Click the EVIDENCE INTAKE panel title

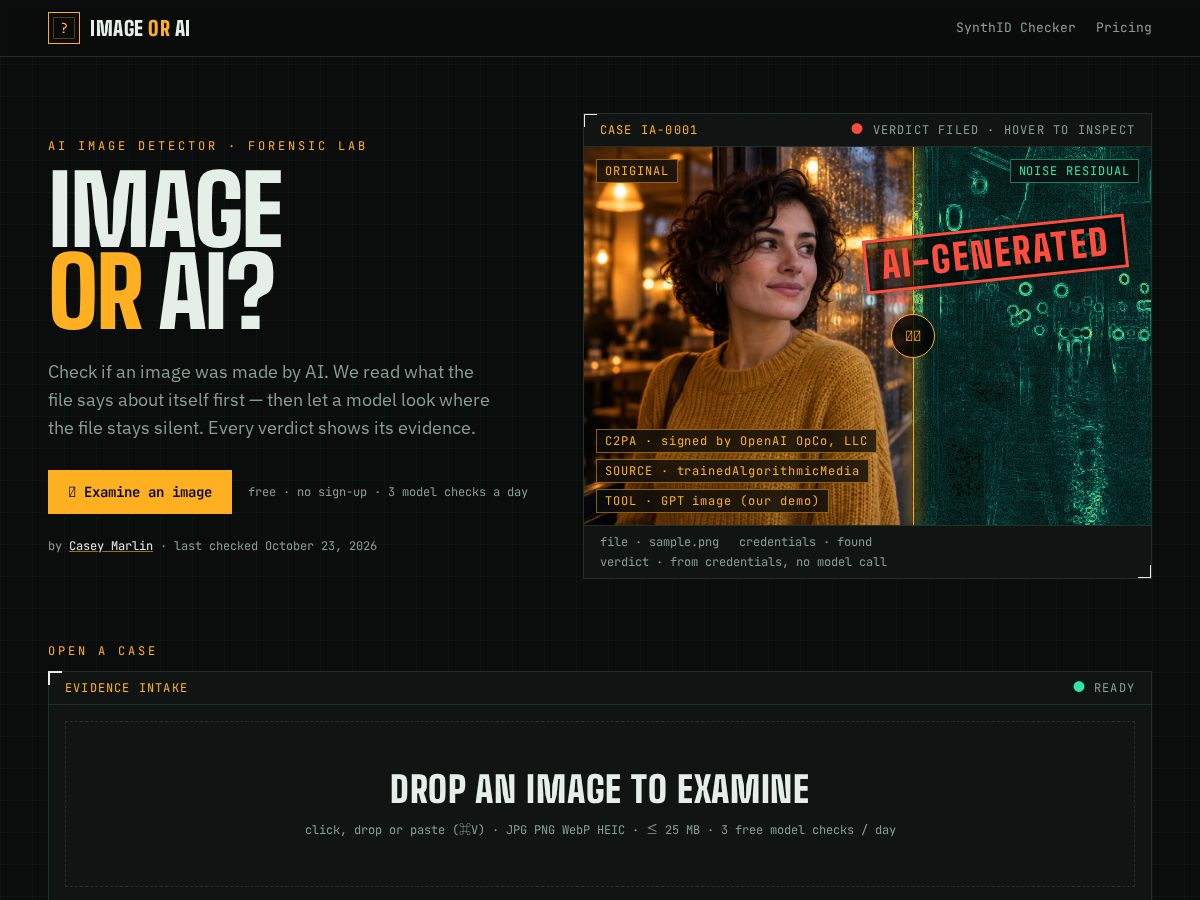coord(127,688)
